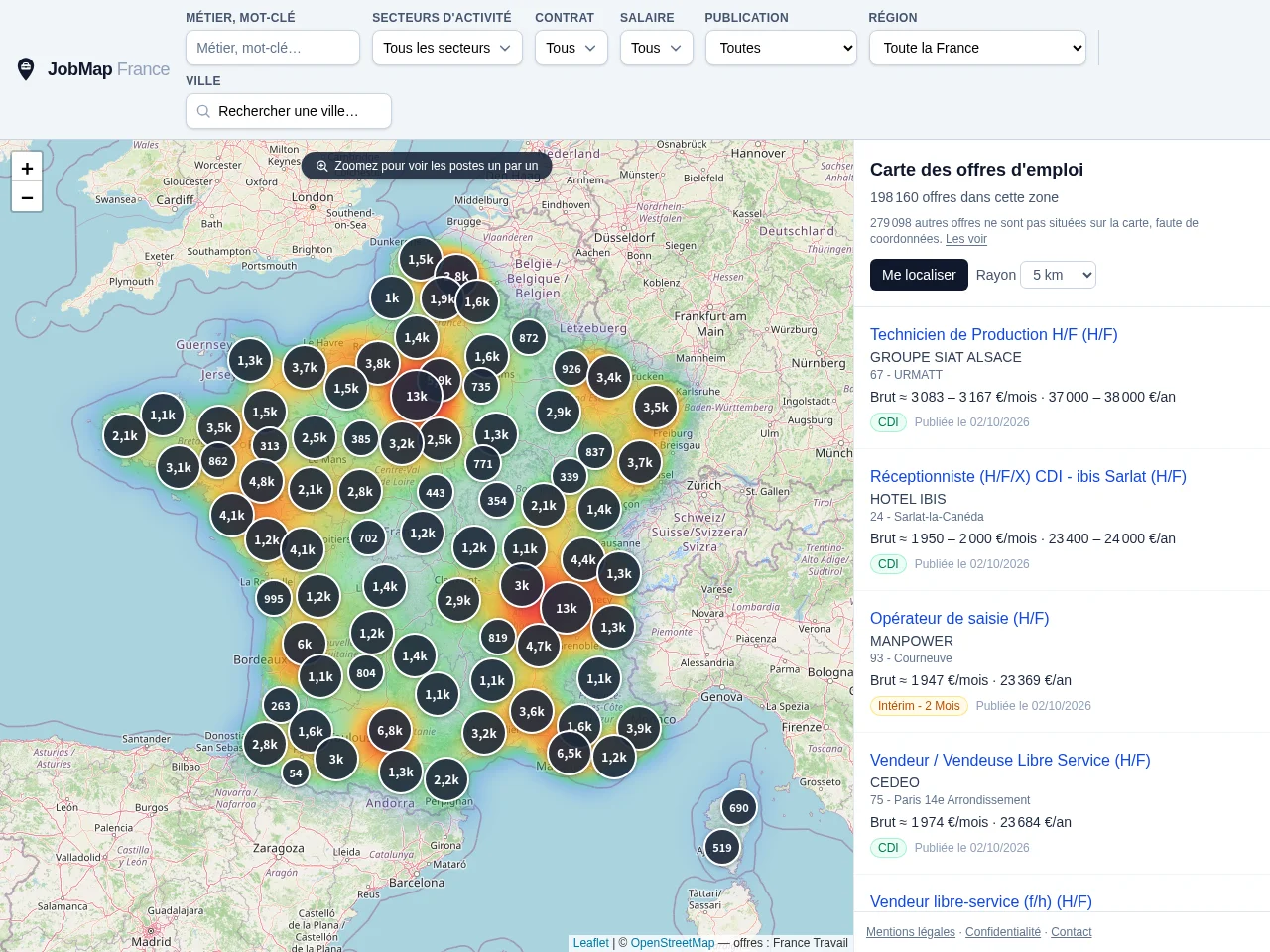Click the Intérim - 2 Mois badge
The width and height of the screenshot is (1270, 952).
pos(919,706)
